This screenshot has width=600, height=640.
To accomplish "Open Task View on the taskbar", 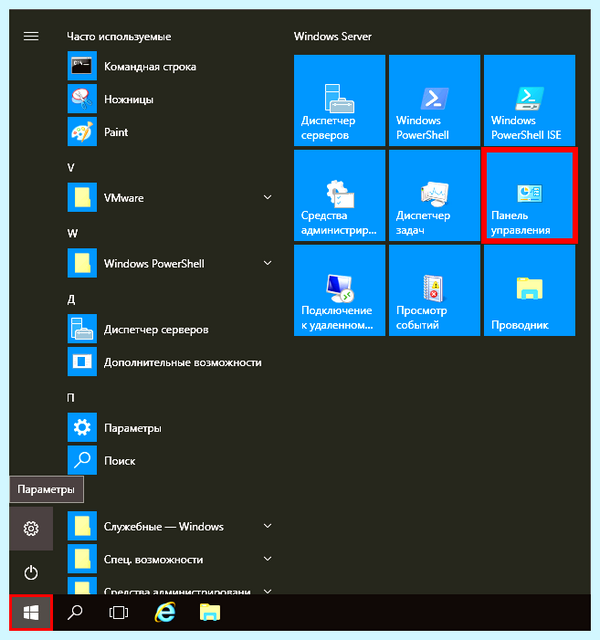I will [x=118, y=612].
